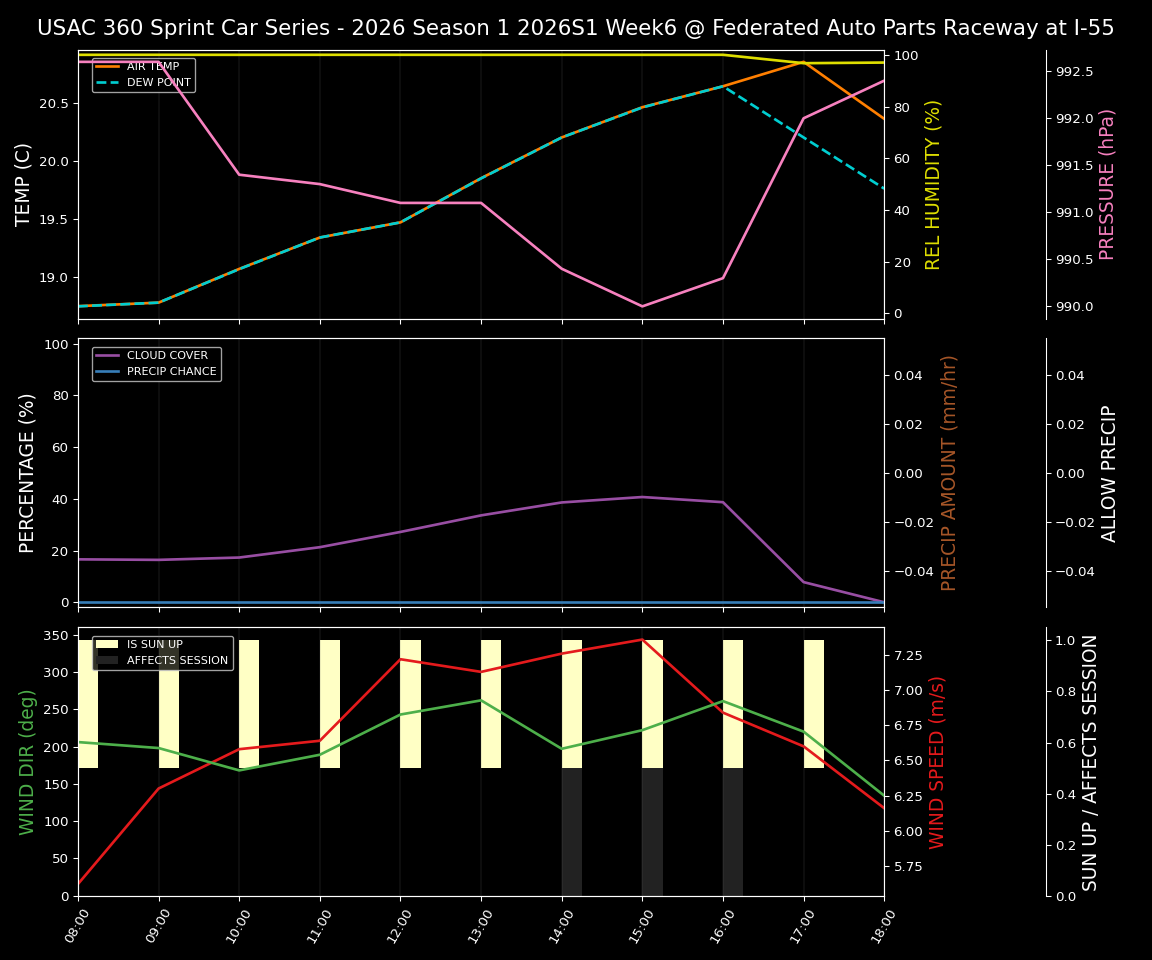Click the ALLOW PRECIP axis label
The height and width of the screenshot is (960, 1152).
1110,470
